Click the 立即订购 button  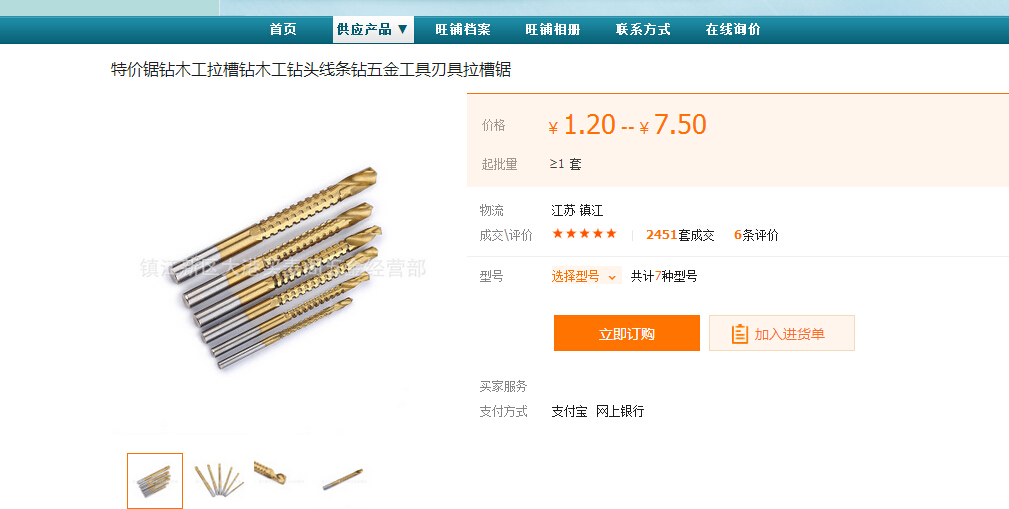pyautogui.click(x=627, y=333)
